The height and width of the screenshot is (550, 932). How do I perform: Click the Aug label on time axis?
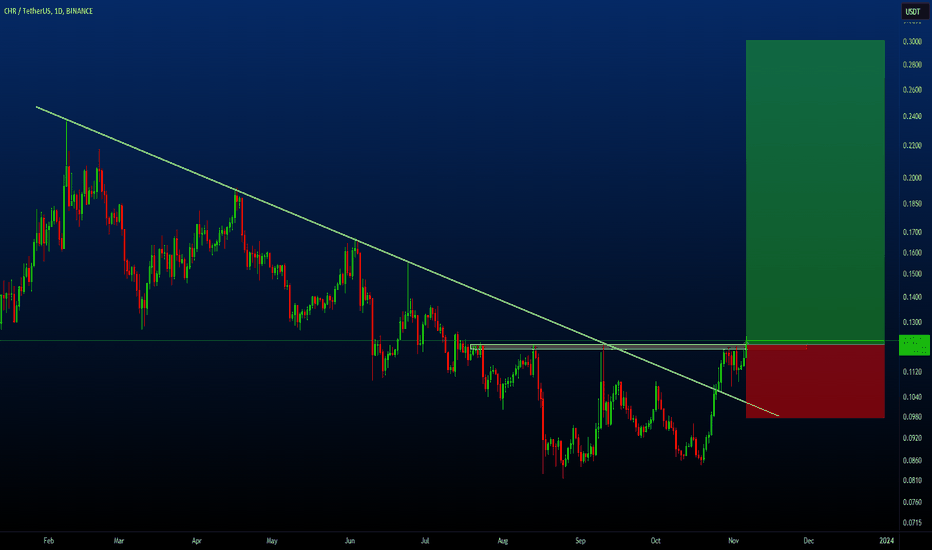(x=503, y=541)
